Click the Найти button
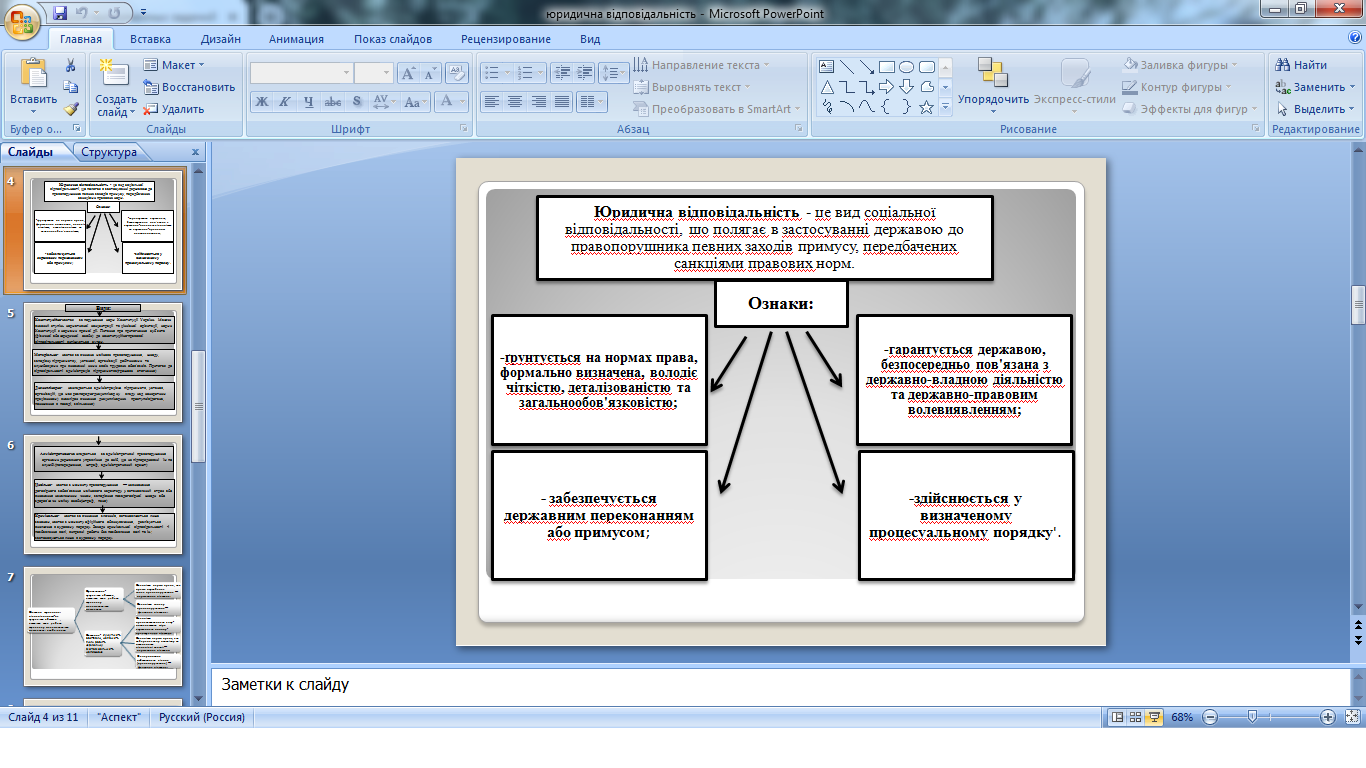Viewport: 1366px width, 768px height. [x=1302, y=65]
